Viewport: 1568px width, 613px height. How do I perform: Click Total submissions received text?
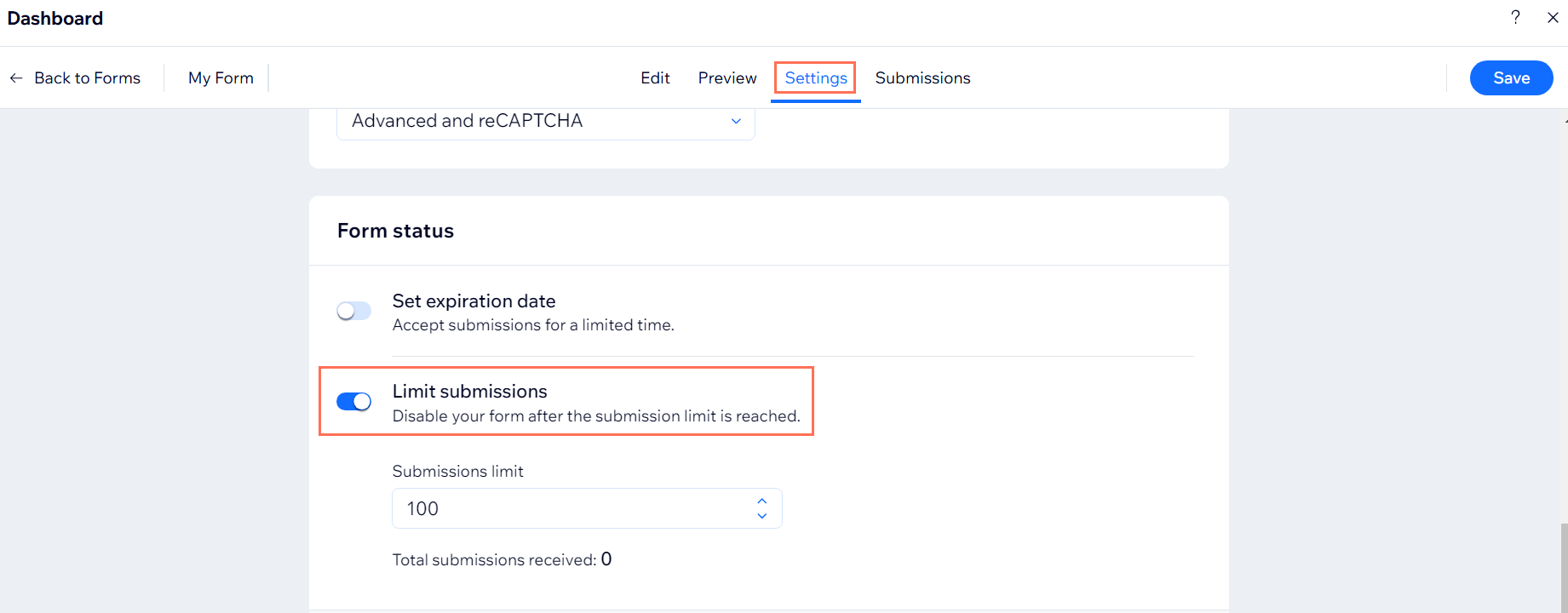pyautogui.click(x=502, y=559)
